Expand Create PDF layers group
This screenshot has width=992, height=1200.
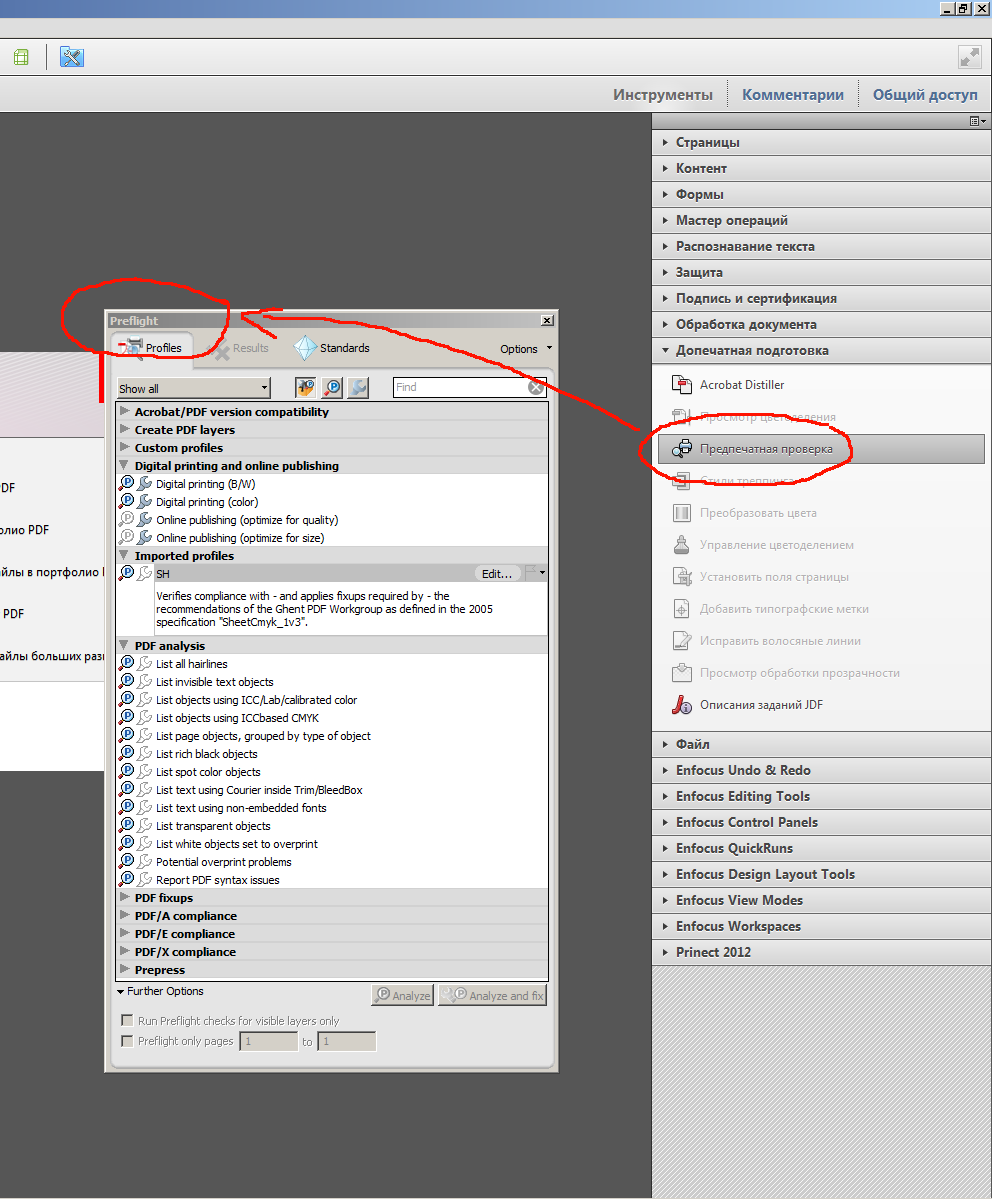[125, 430]
